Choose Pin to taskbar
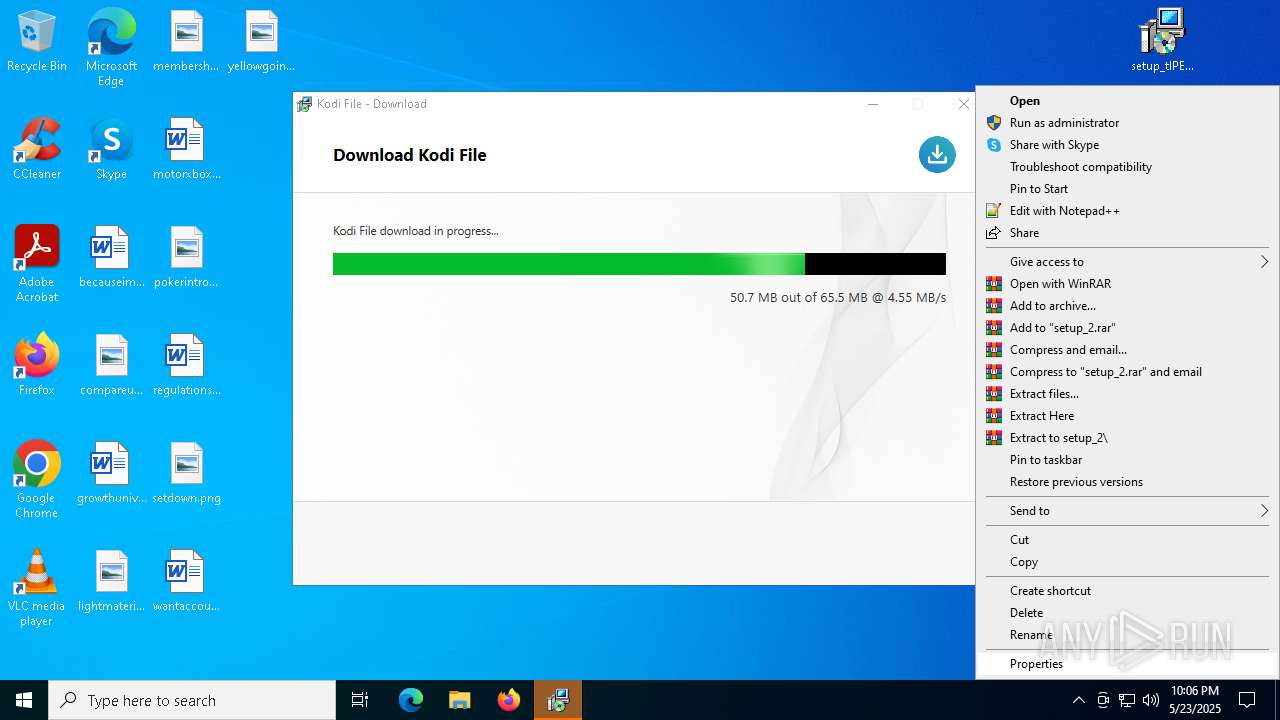 [1127, 460]
